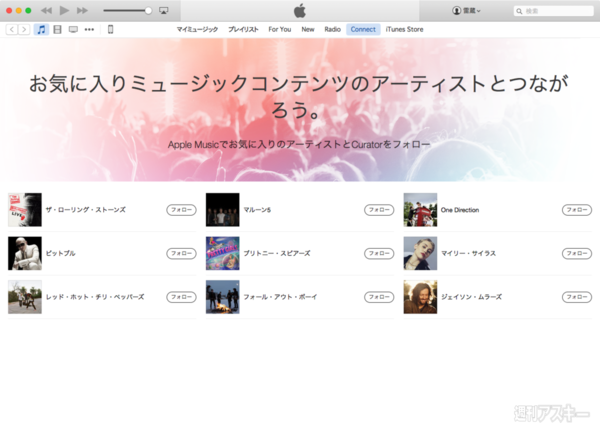The image size is (600, 433).
Task: Open the AirPlay output icon
Action: (x=164, y=11)
